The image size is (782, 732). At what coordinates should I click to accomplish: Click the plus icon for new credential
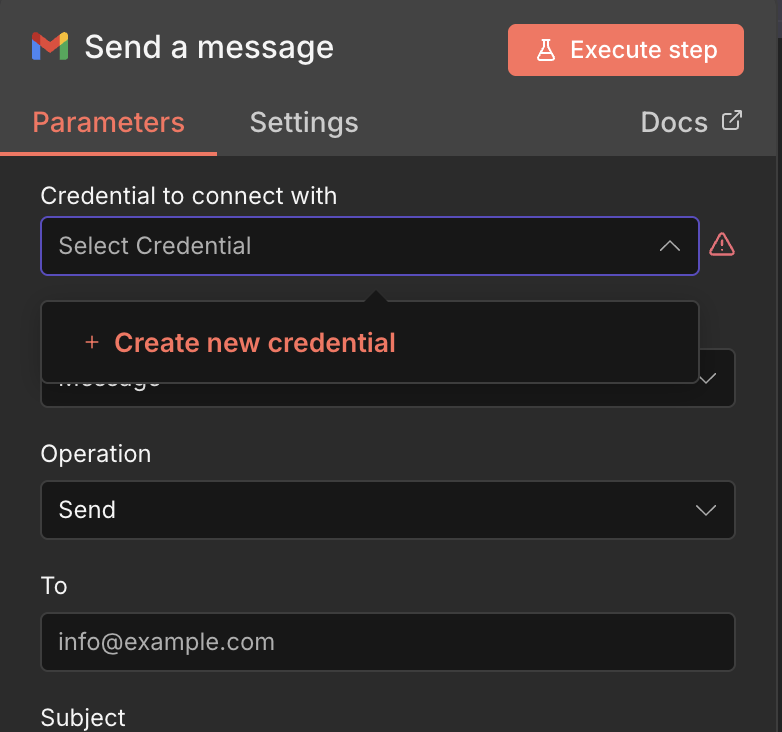pyautogui.click(x=92, y=342)
